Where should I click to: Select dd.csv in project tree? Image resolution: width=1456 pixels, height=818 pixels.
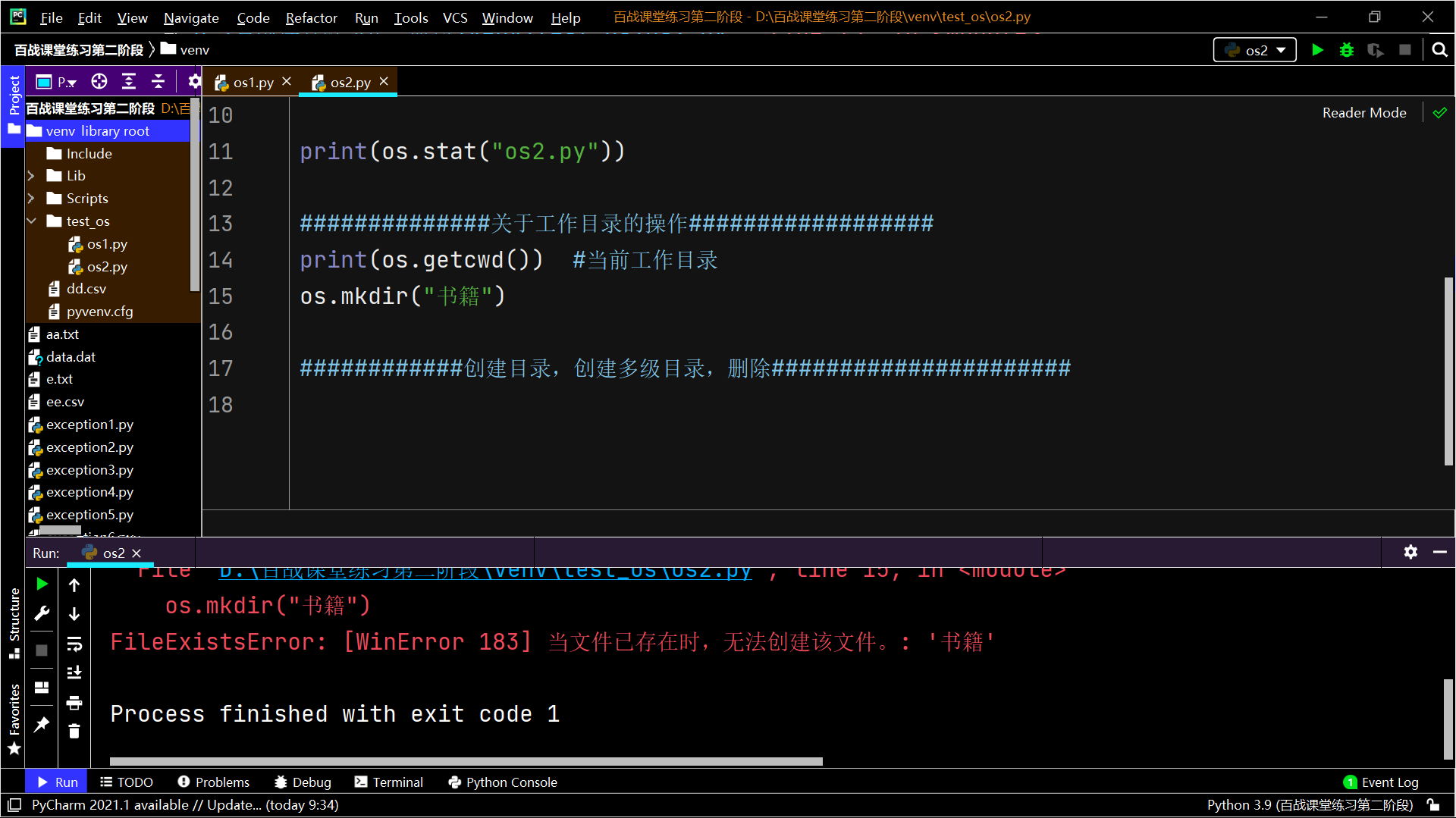point(86,289)
